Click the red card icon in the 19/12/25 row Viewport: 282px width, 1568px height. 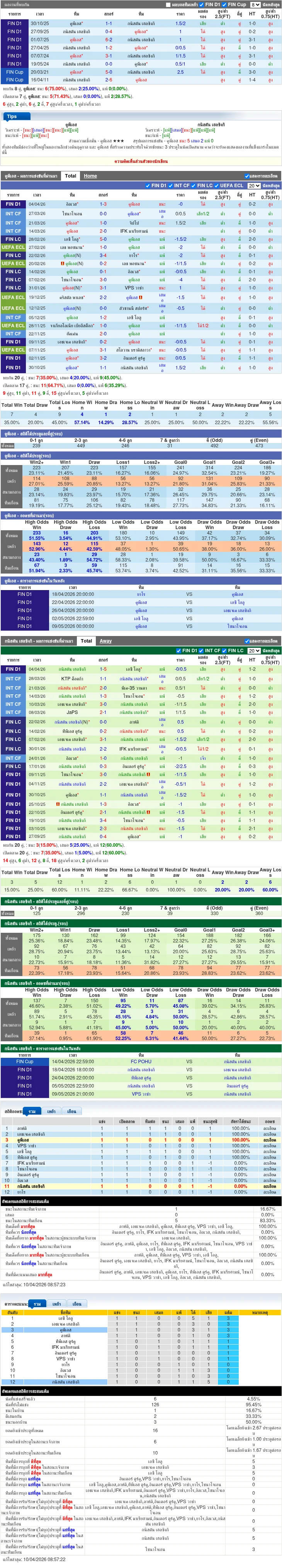(x=141, y=298)
